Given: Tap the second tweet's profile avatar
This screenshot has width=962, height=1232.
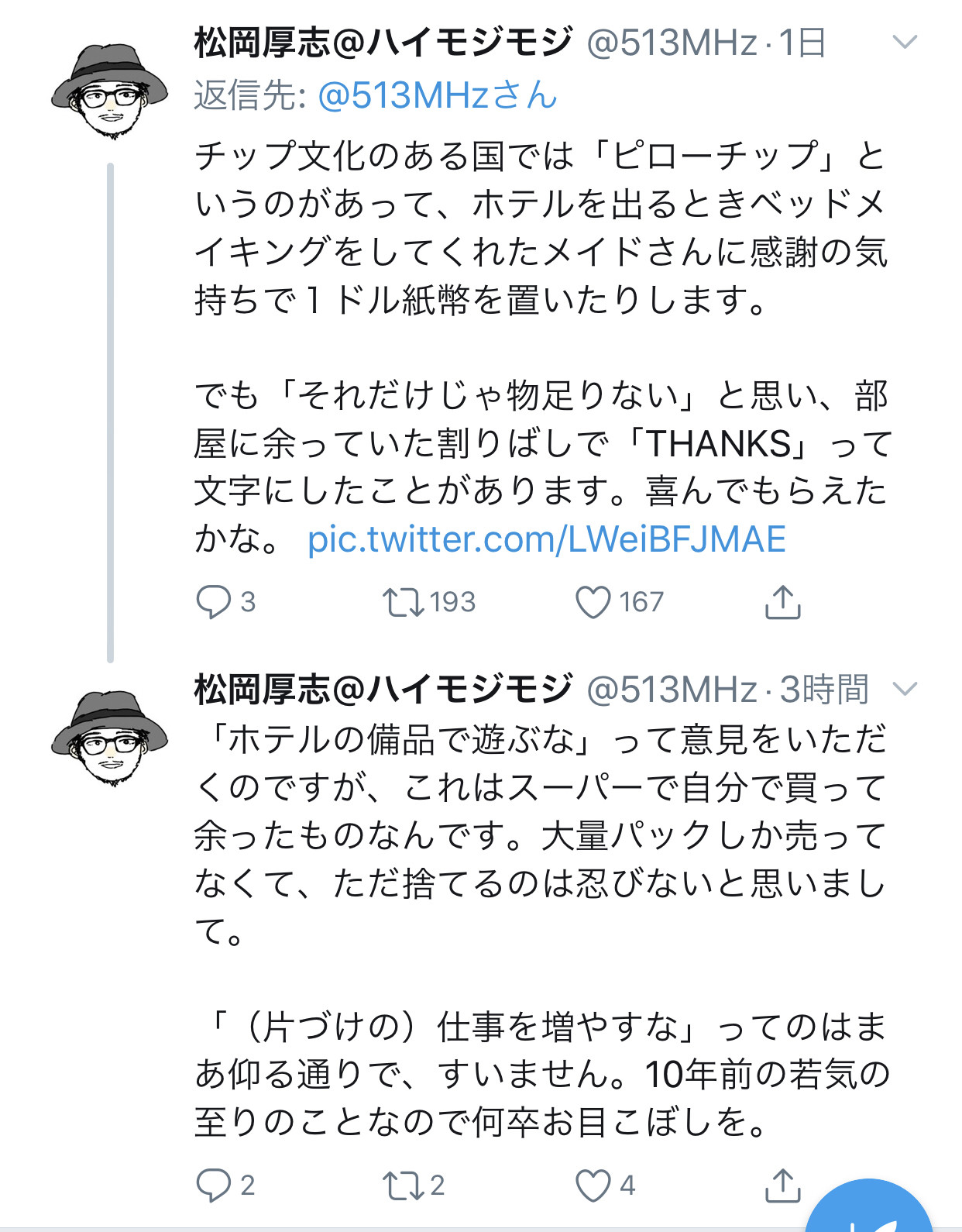Looking at the screenshot, I should [x=110, y=738].
